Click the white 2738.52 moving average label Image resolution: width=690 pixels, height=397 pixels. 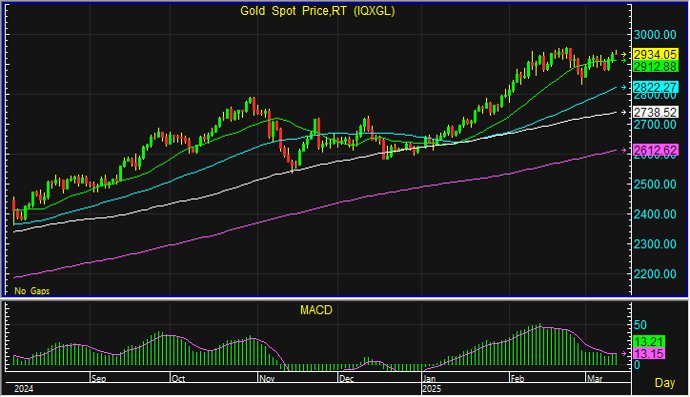(655, 112)
